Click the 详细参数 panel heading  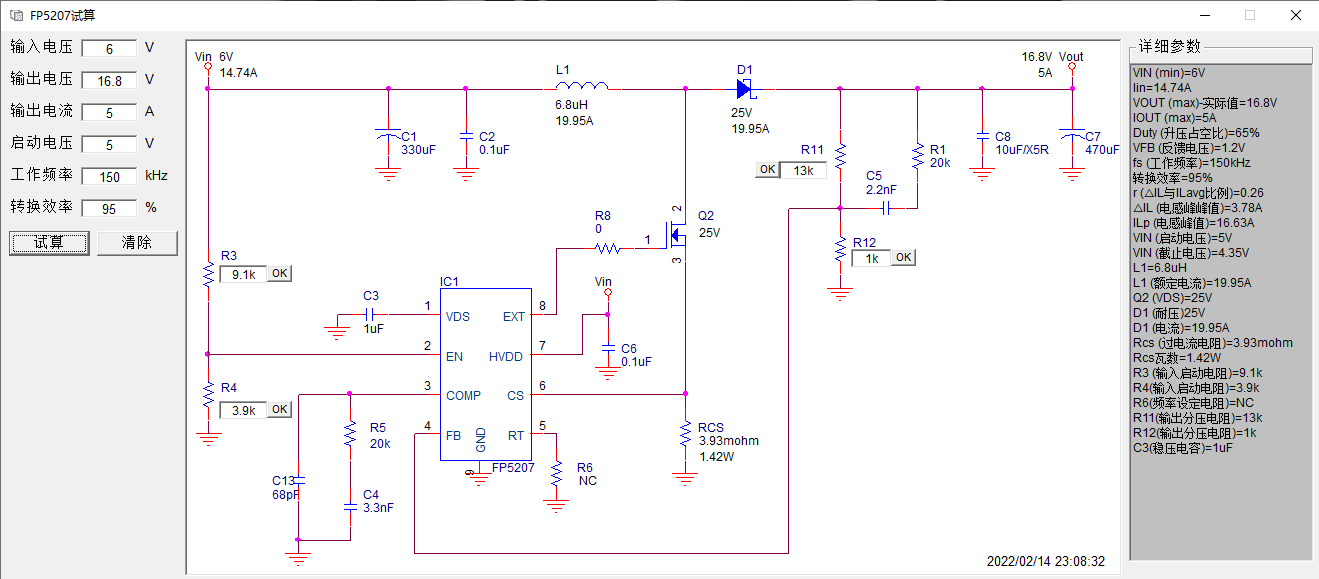1169,46
